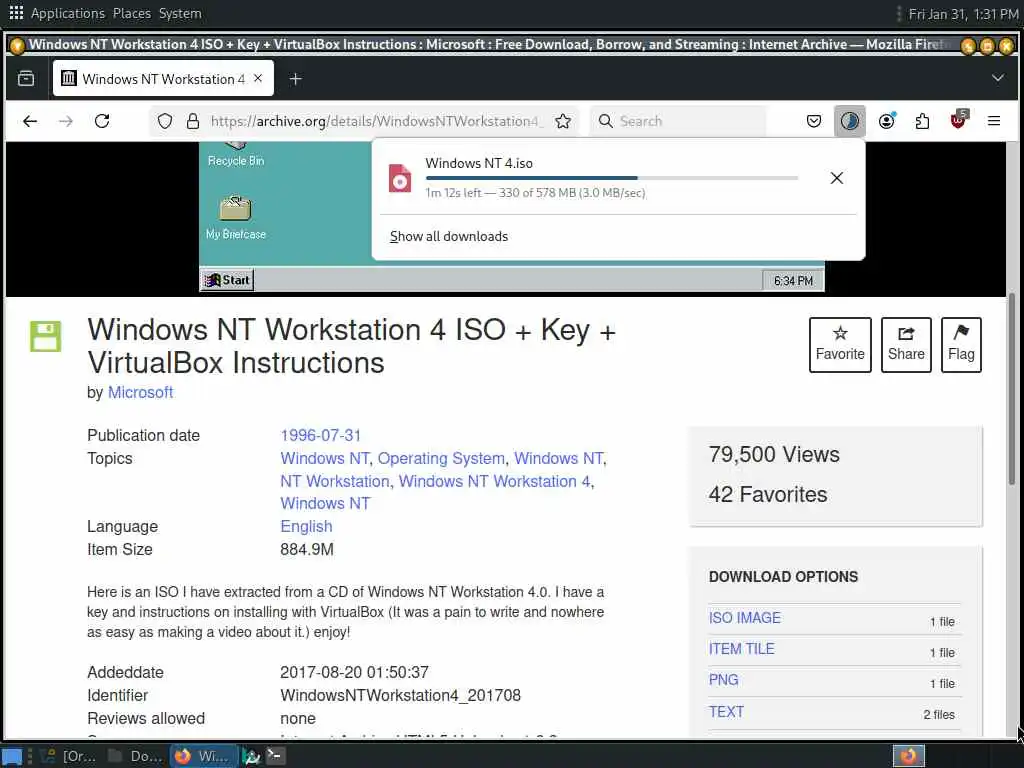Select the identifier WindowsNTWorkstation4_201708 text

tap(400, 696)
